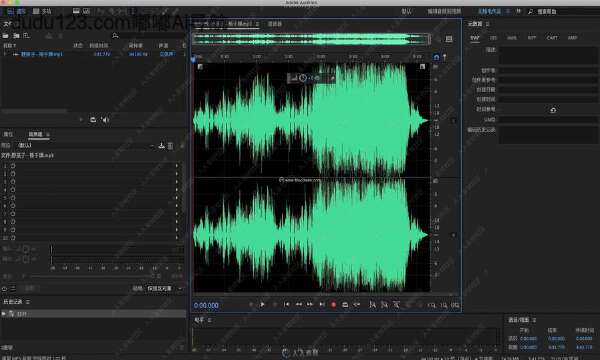Screen dimensions: 600x360
Task: Click the 0:00.000 timecode display
Action: (206, 305)
